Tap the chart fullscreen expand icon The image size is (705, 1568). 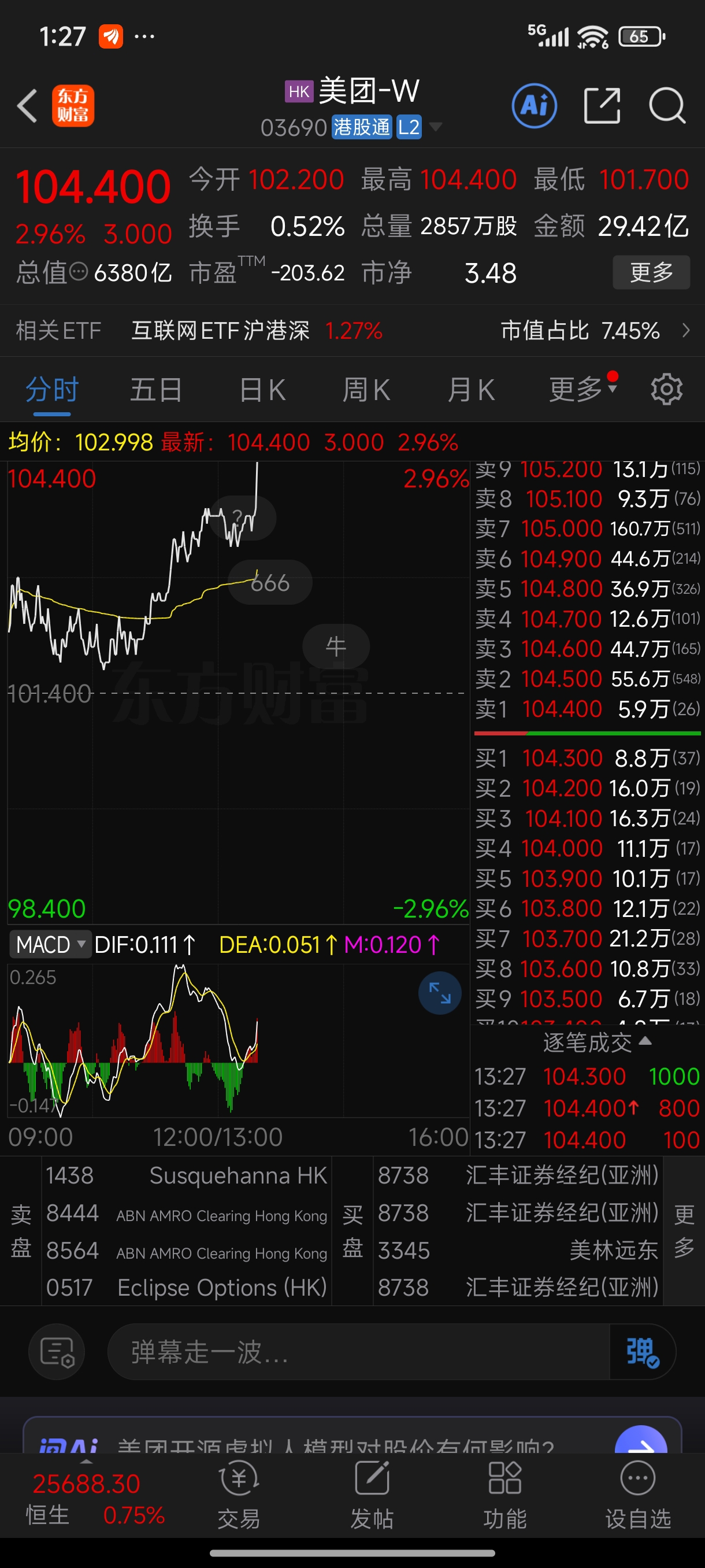click(439, 993)
